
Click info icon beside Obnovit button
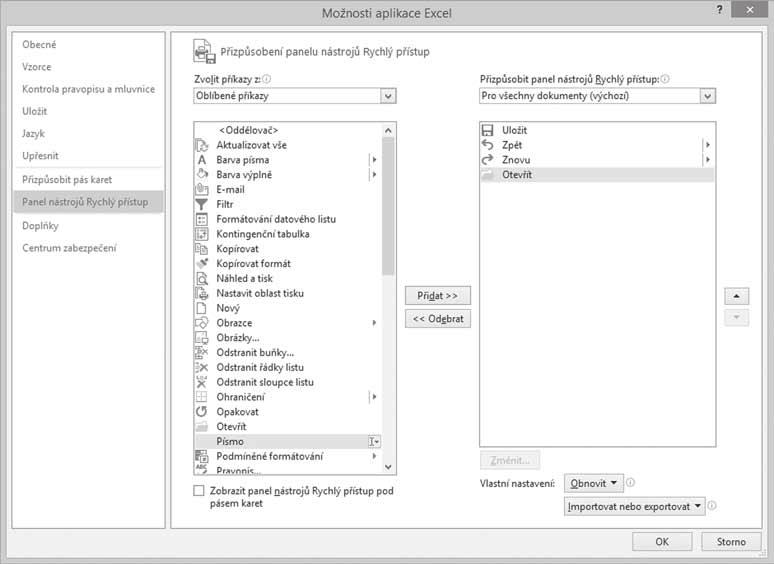[630, 483]
